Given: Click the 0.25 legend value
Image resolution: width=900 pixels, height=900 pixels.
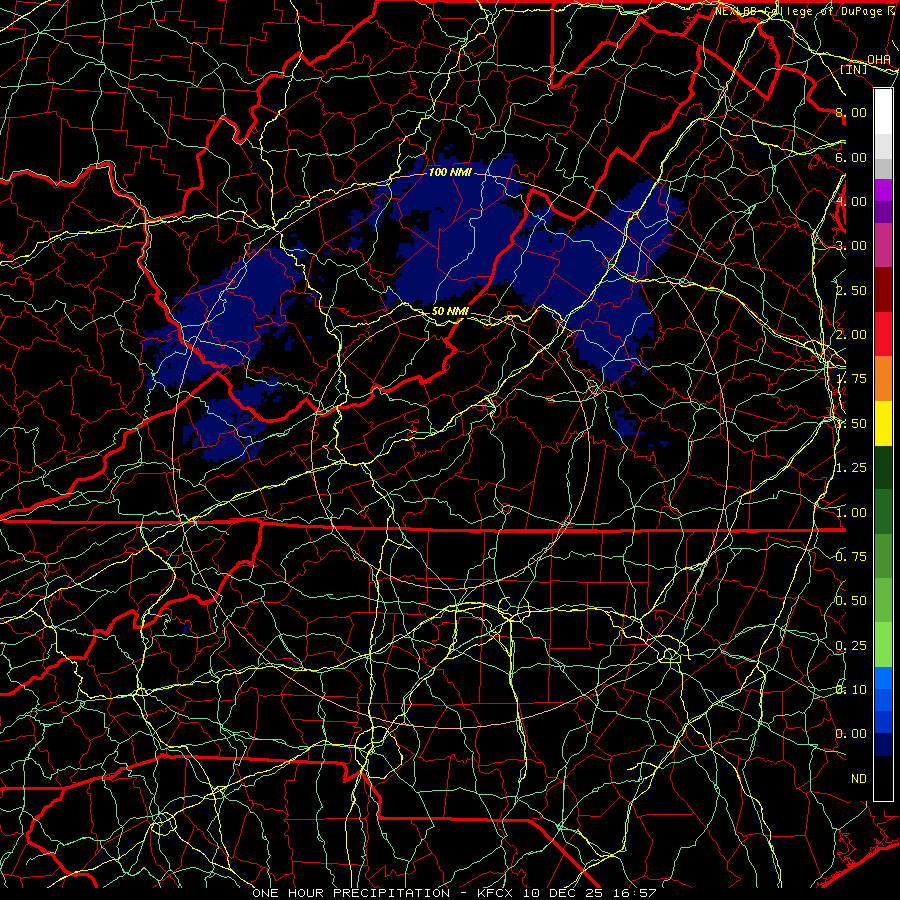Looking at the screenshot, I should coord(851,646).
